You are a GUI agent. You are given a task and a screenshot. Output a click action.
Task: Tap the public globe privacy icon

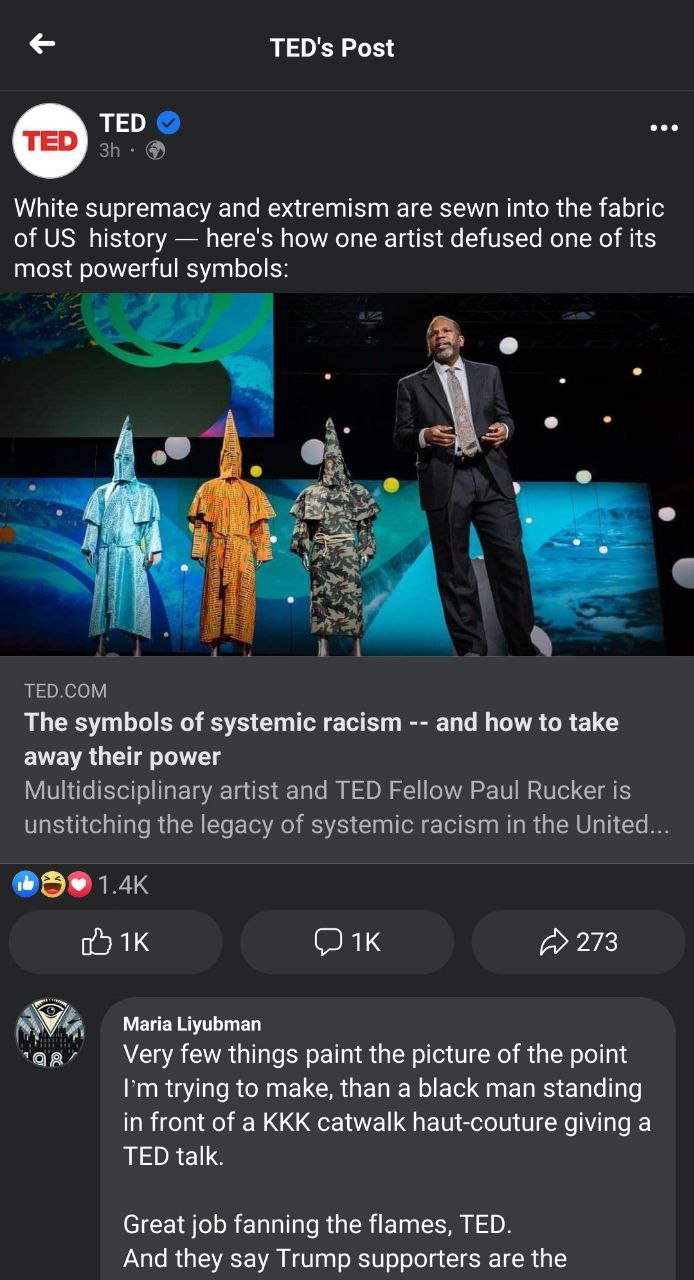click(x=155, y=151)
